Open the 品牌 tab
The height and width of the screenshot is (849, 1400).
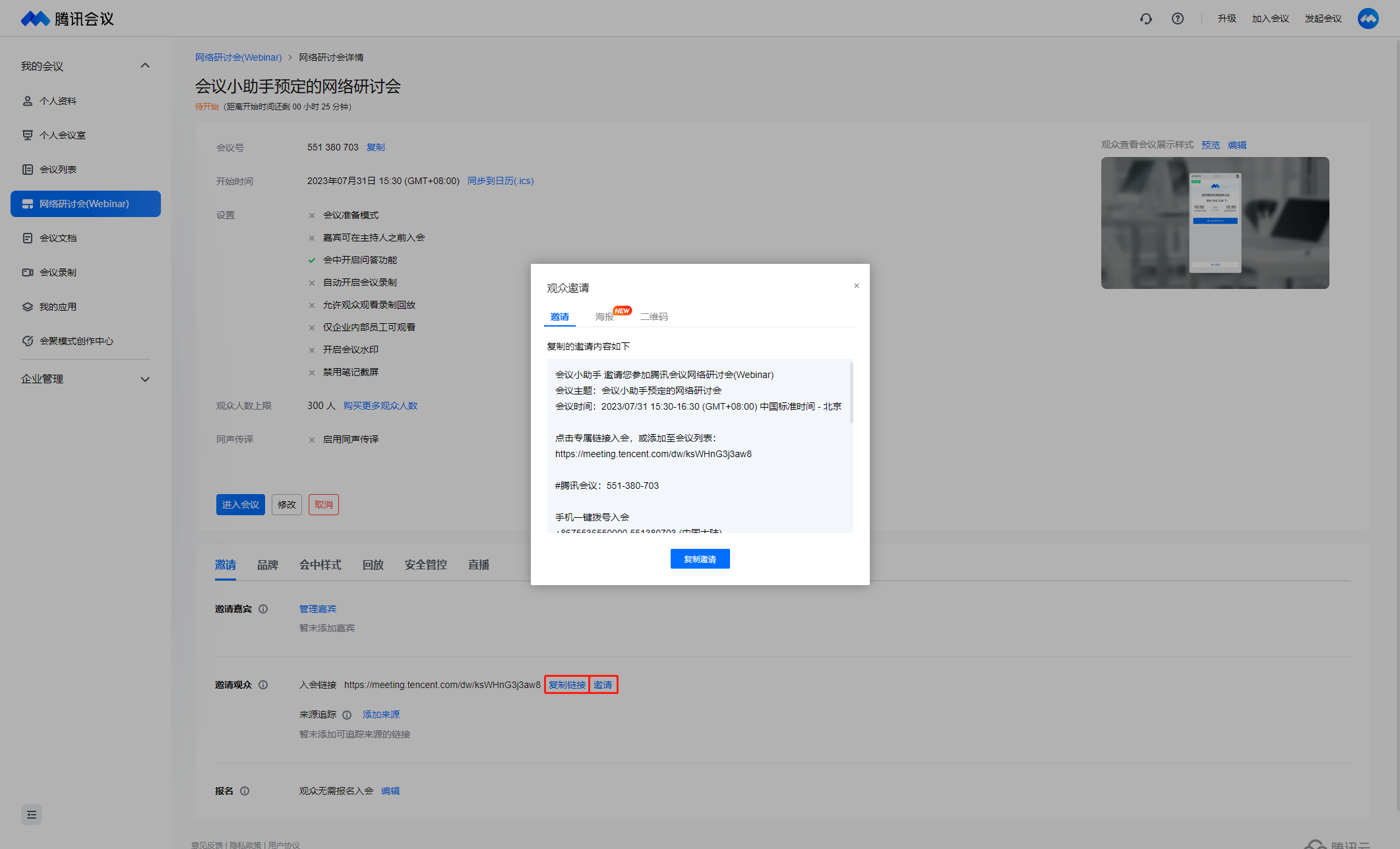268,565
